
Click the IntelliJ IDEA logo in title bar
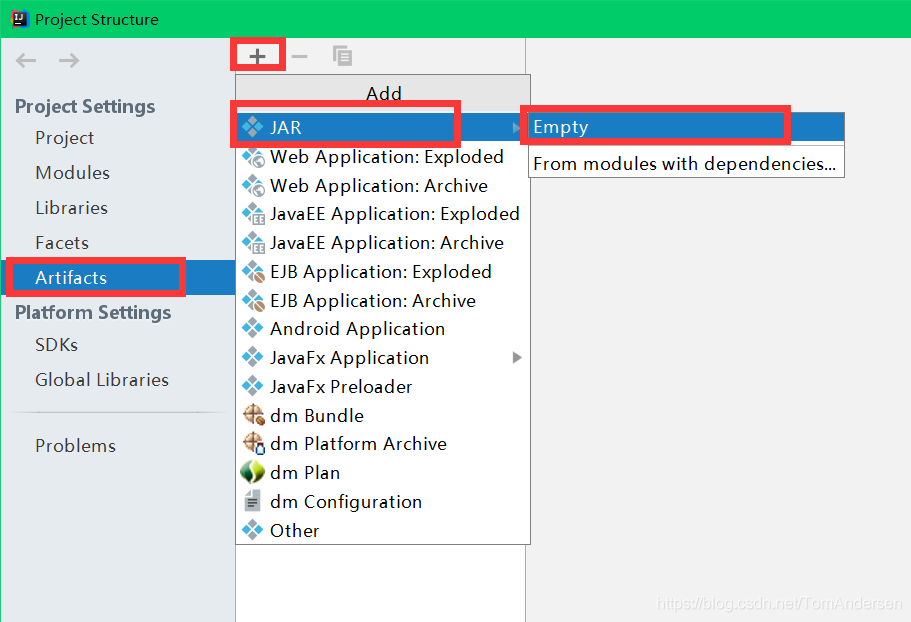point(20,19)
